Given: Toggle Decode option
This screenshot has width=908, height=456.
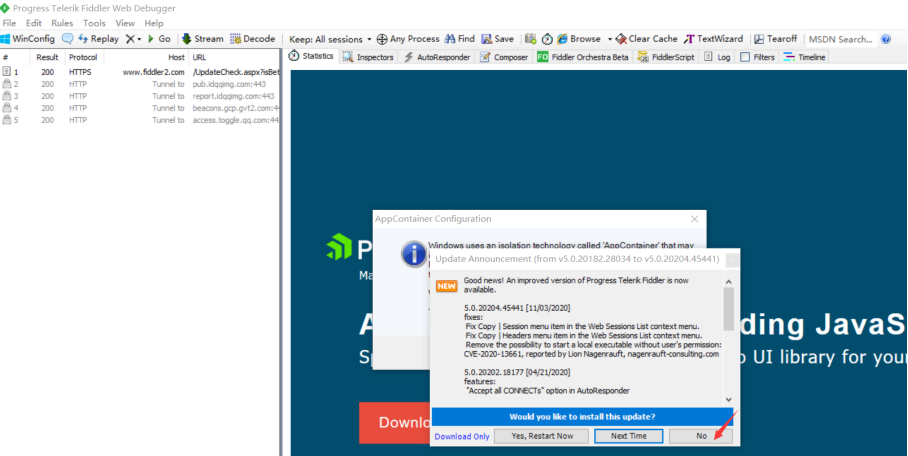Looking at the screenshot, I should point(252,39).
